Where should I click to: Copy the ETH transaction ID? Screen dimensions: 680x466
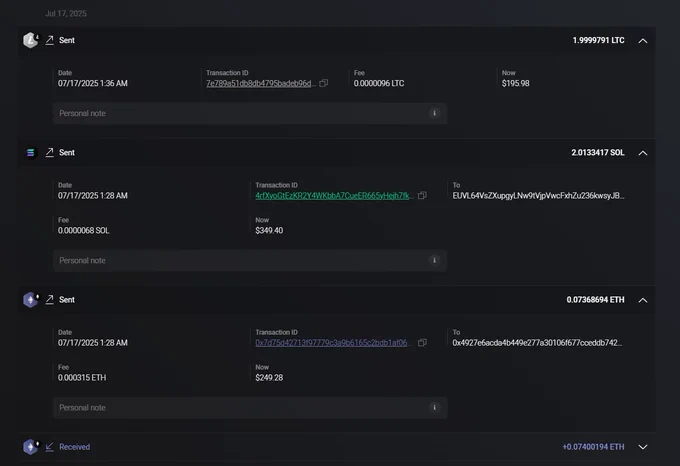click(x=422, y=342)
